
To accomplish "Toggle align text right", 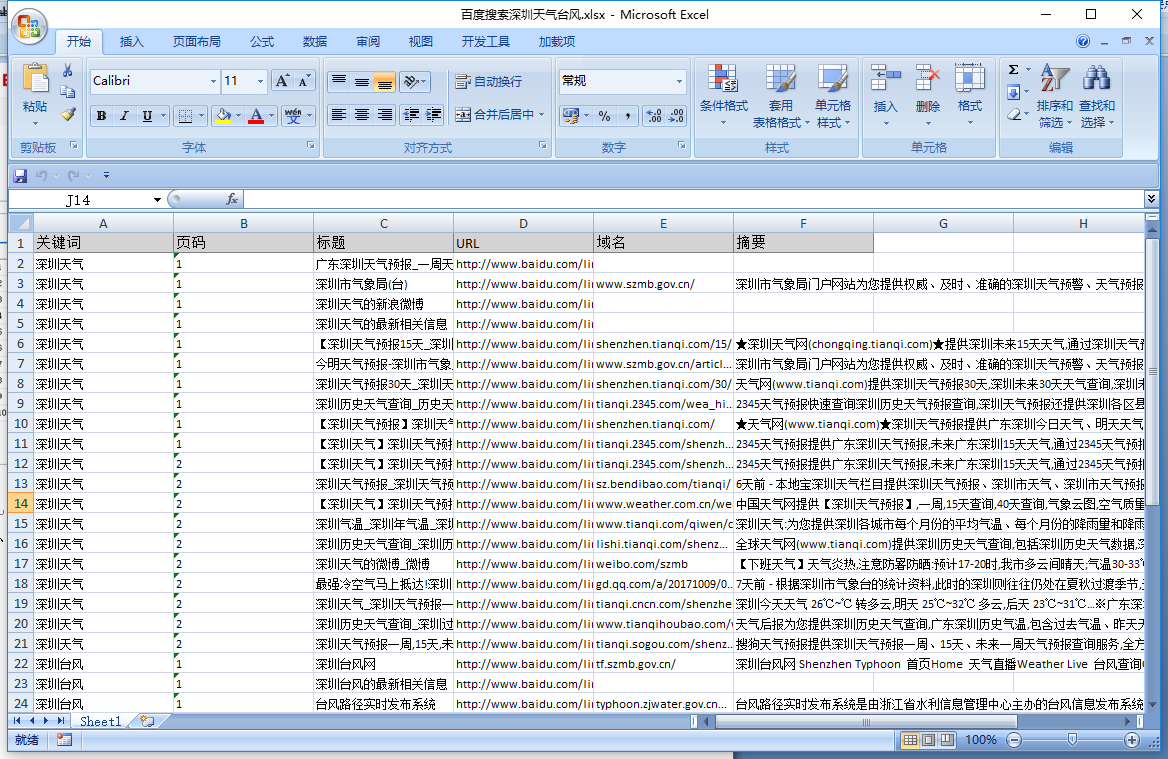I will (384, 115).
